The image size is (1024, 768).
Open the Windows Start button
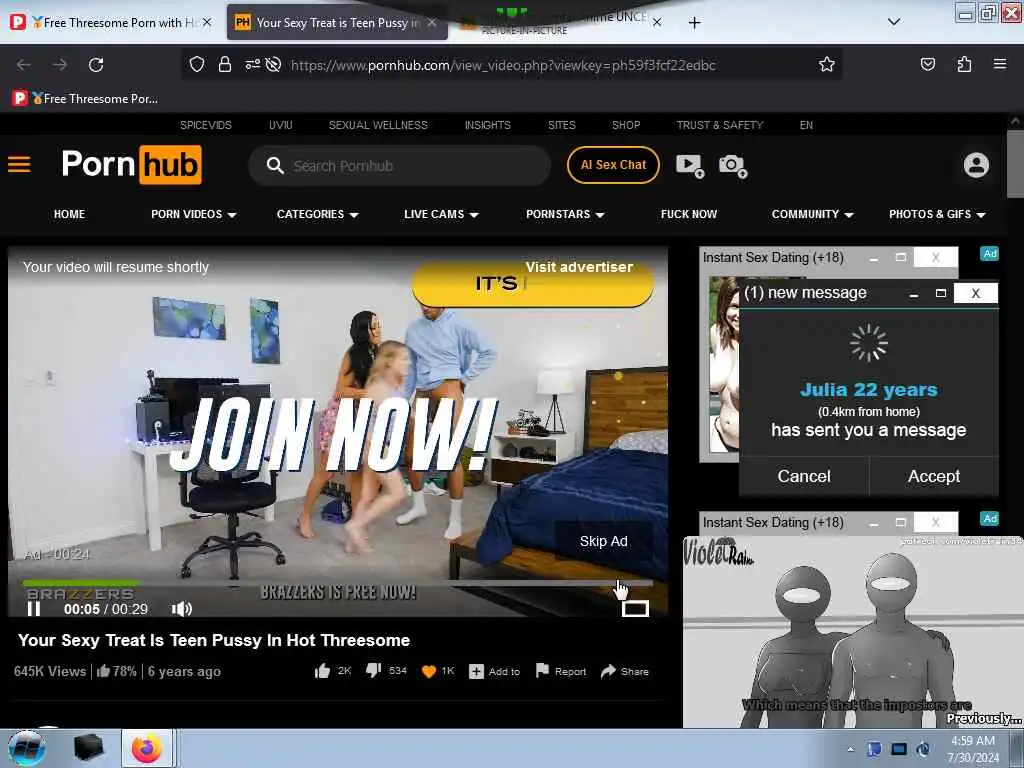(26, 748)
